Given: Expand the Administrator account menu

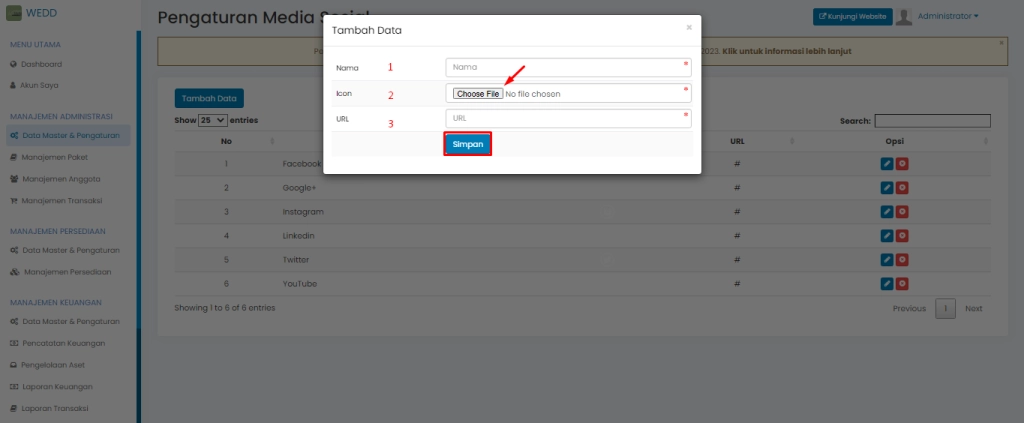Looking at the screenshot, I should coord(948,16).
